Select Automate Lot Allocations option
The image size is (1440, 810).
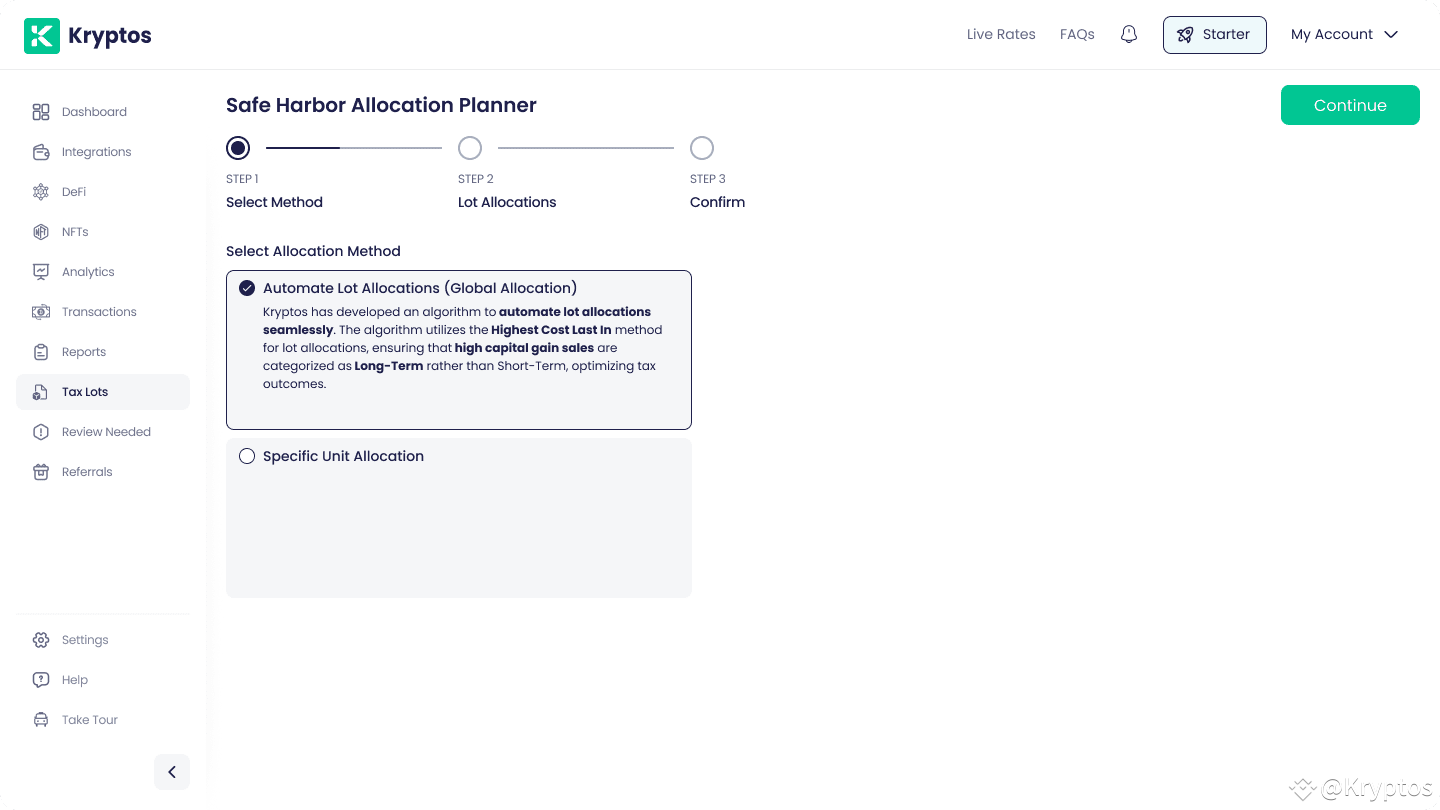pyautogui.click(x=247, y=288)
